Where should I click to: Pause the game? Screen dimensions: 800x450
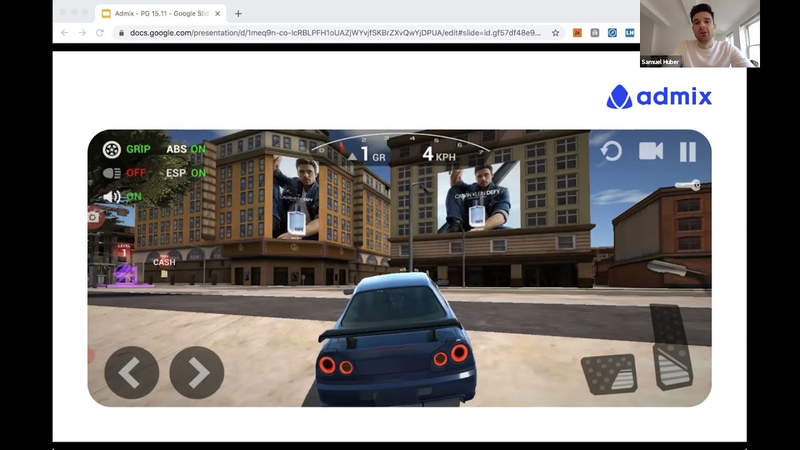click(688, 152)
